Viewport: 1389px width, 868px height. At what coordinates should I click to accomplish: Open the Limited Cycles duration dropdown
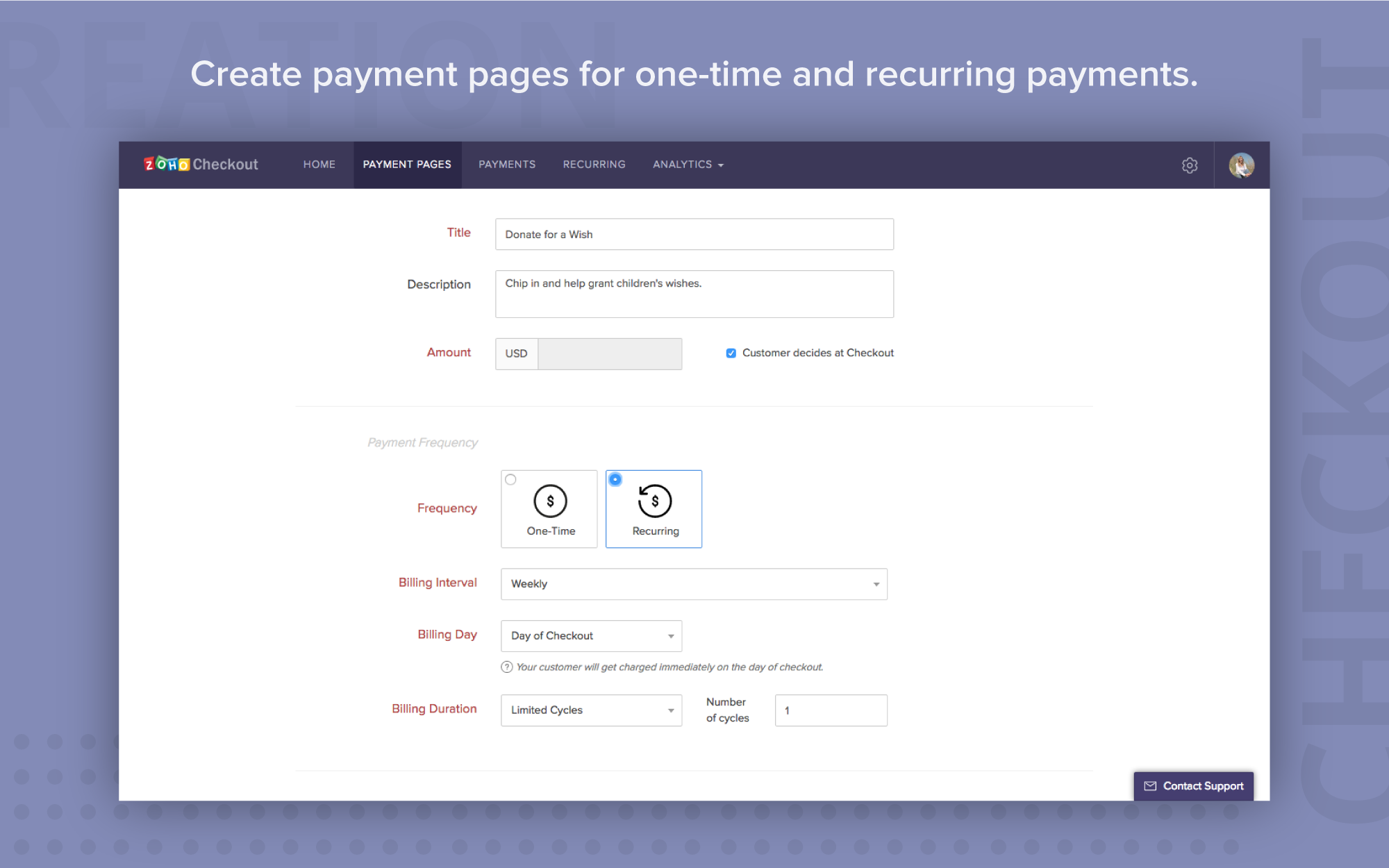(591, 710)
